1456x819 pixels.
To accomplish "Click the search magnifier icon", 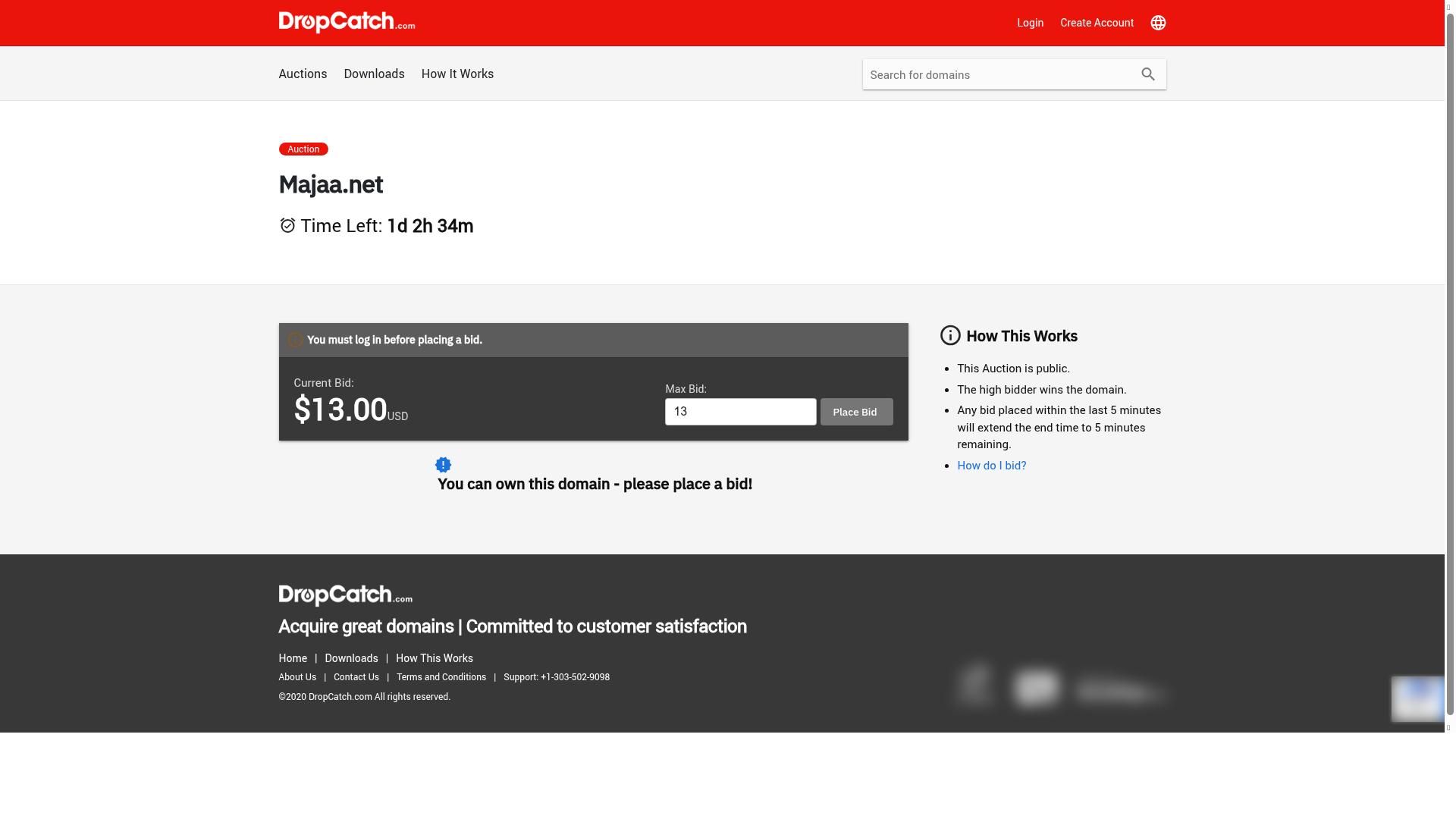I will [1147, 74].
